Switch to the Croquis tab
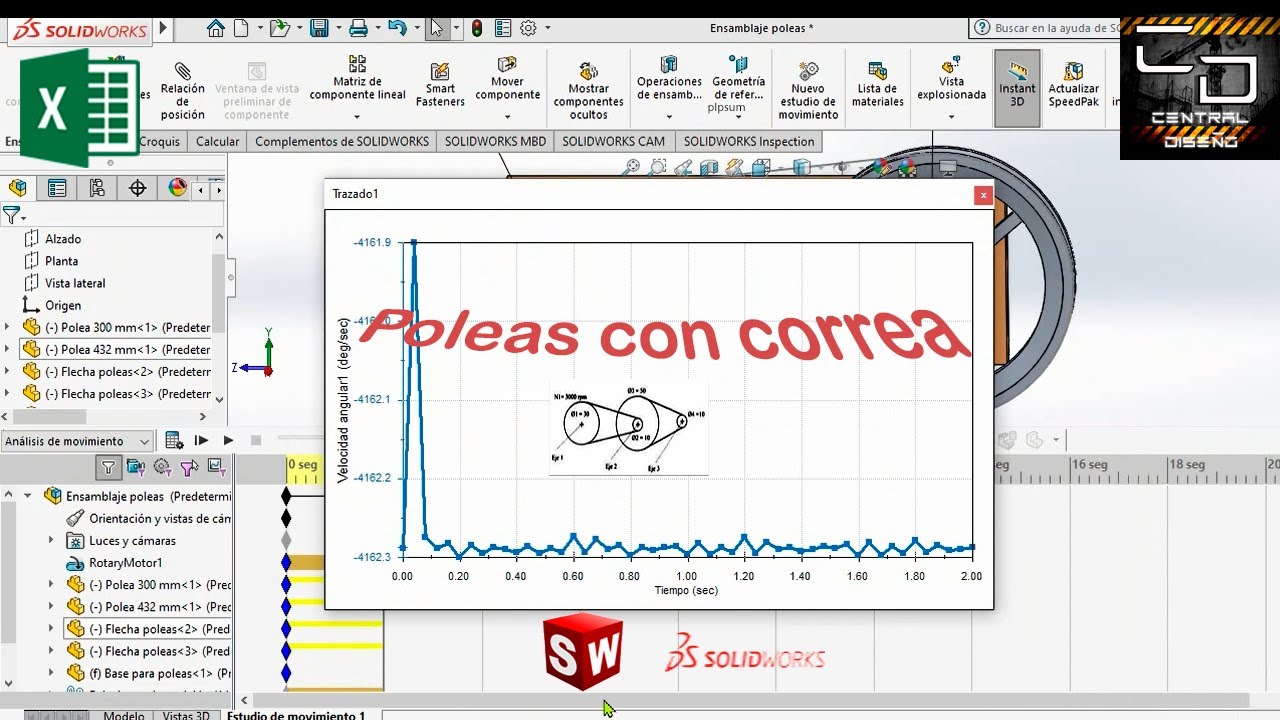This screenshot has height=720, width=1280. click(x=159, y=141)
